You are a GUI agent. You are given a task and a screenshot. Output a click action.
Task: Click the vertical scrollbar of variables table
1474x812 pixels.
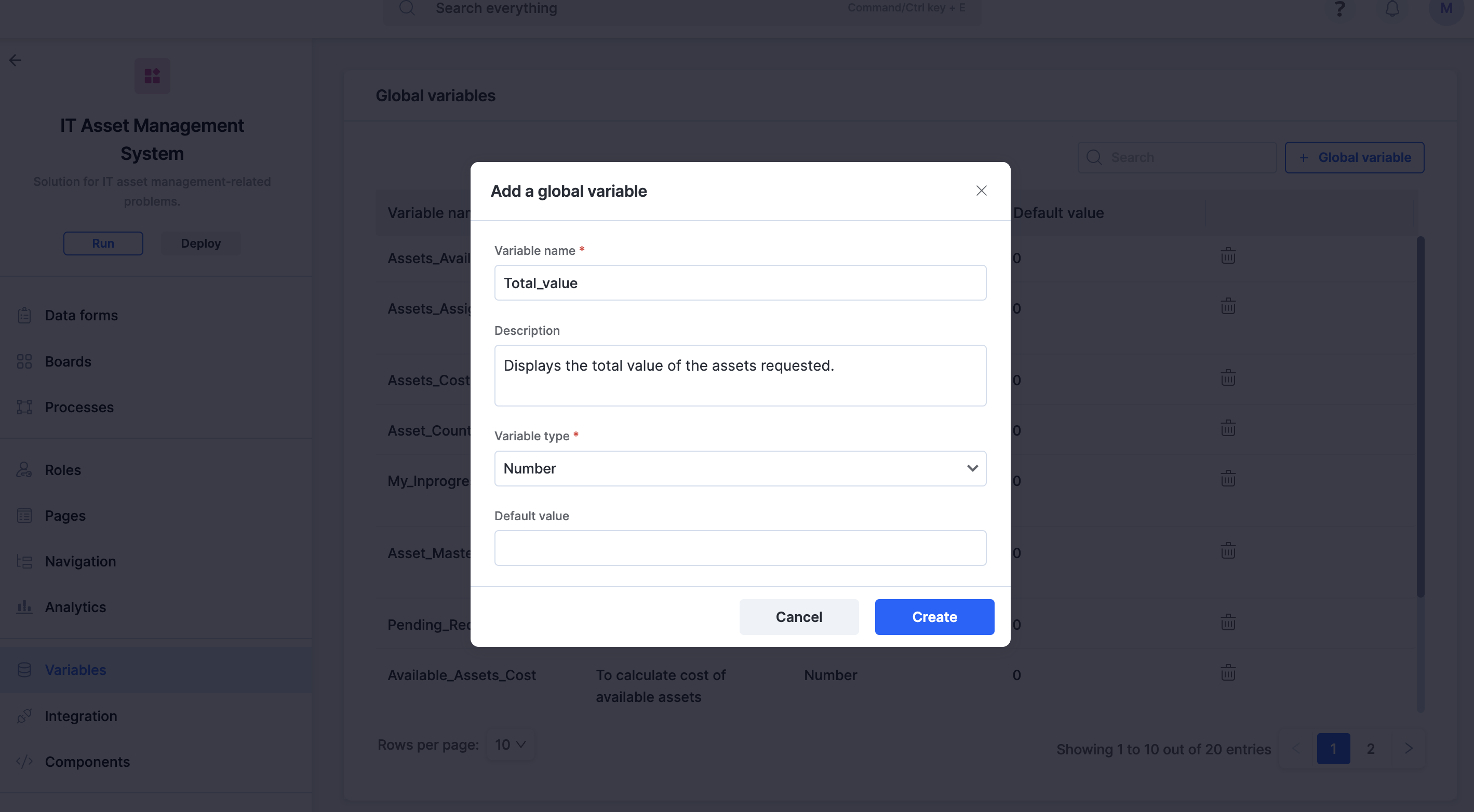point(1420,417)
